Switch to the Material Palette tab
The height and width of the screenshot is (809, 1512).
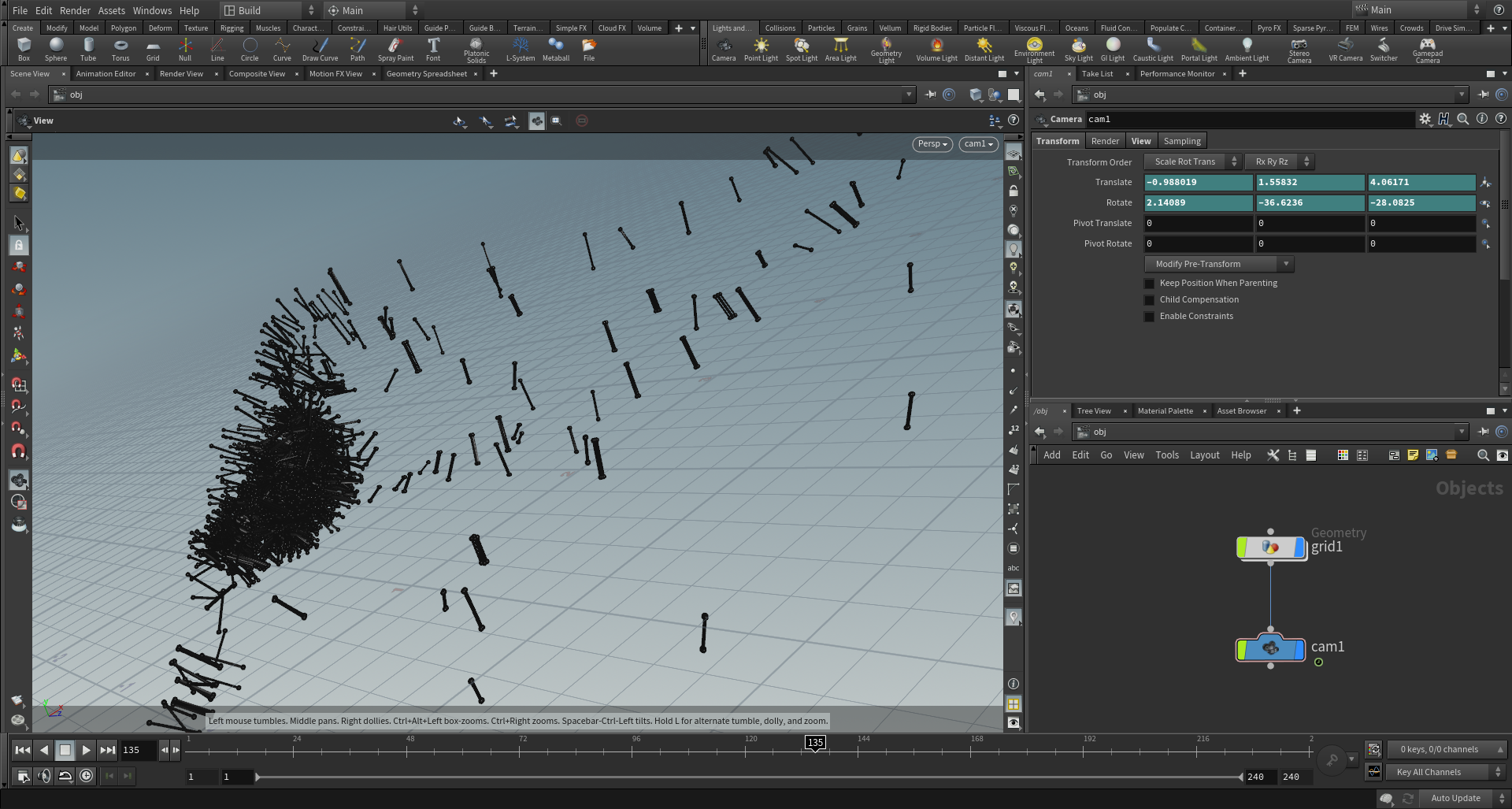[x=1165, y=410]
